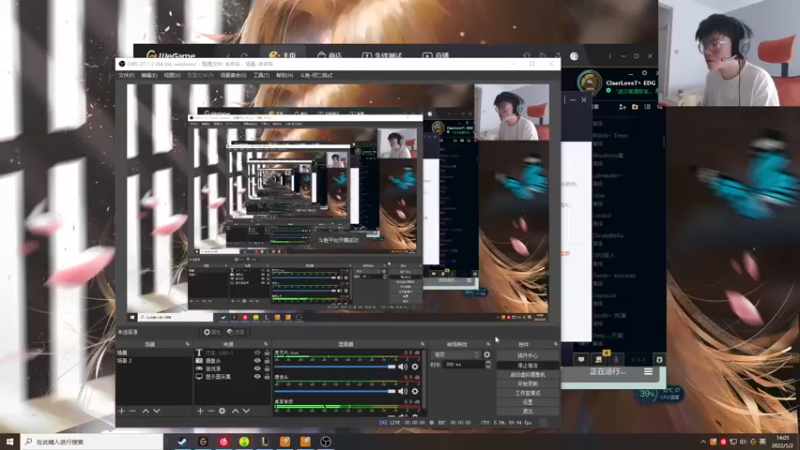Open settings gear for the second mixer channel
This screenshot has height=450, width=800.
[x=415, y=391]
